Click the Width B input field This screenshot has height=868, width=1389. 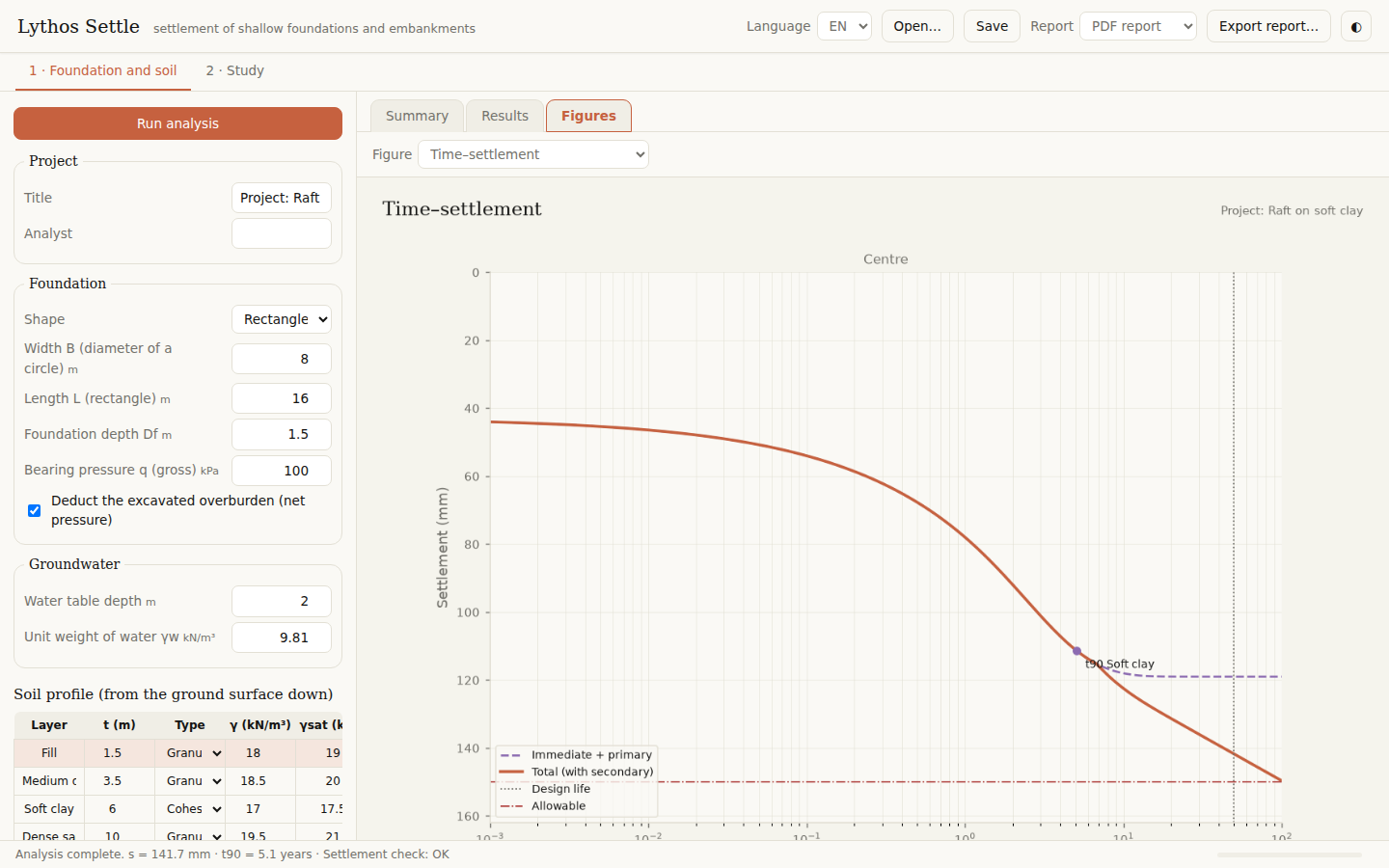(282, 359)
